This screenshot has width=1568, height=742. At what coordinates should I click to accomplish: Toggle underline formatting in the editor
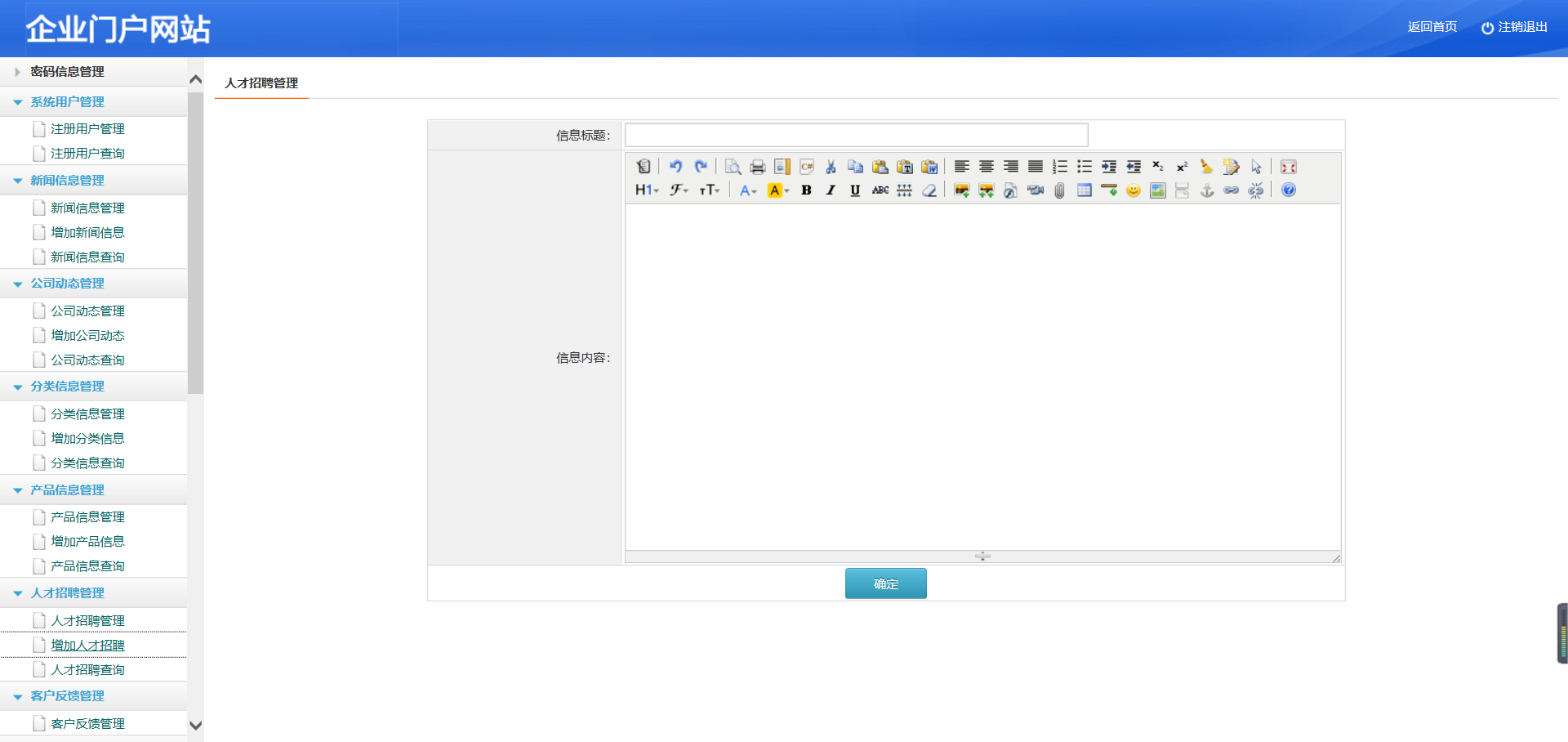pos(855,190)
